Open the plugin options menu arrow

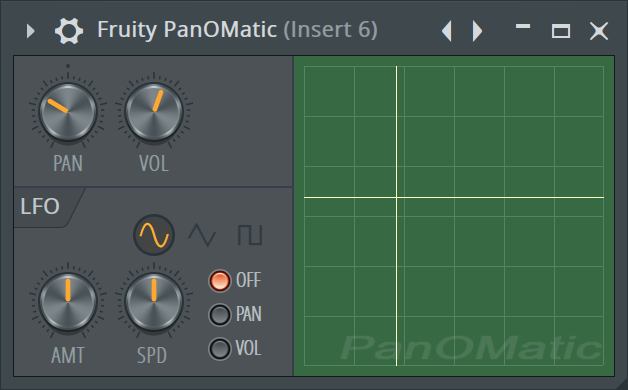click(30, 31)
